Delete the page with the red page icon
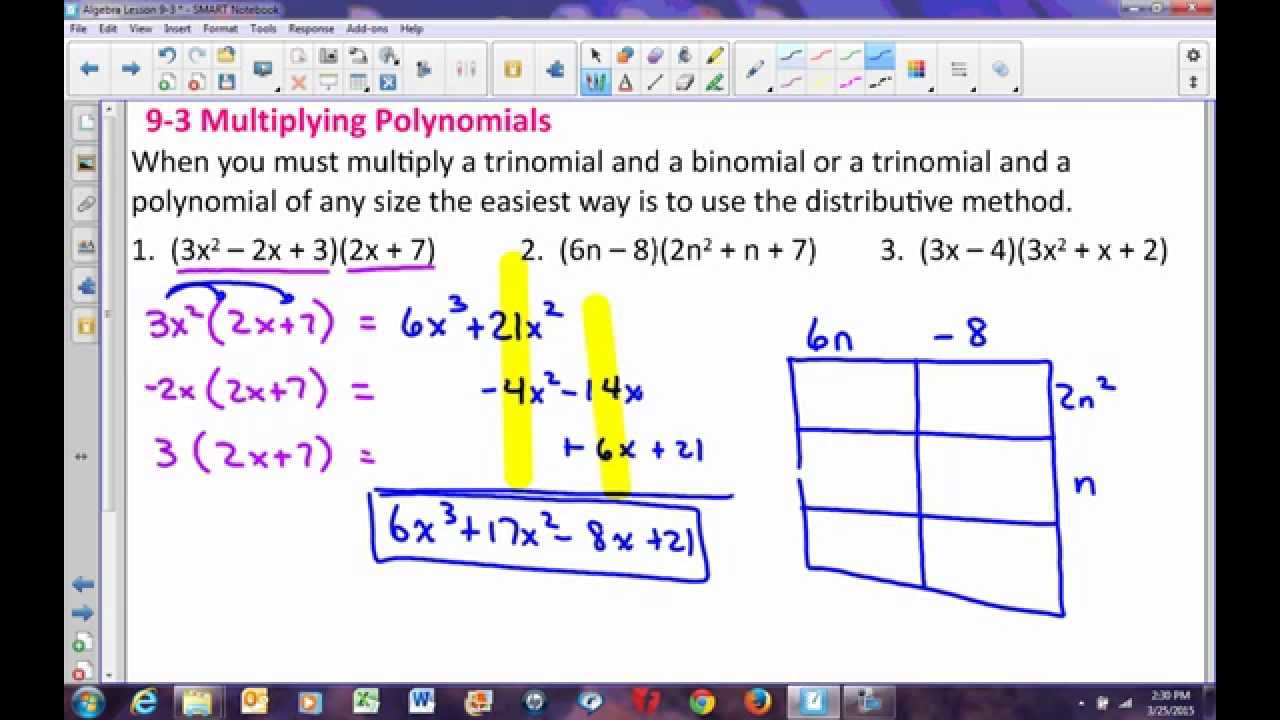Image resolution: width=1280 pixels, height=720 pixels. (197, 83)
